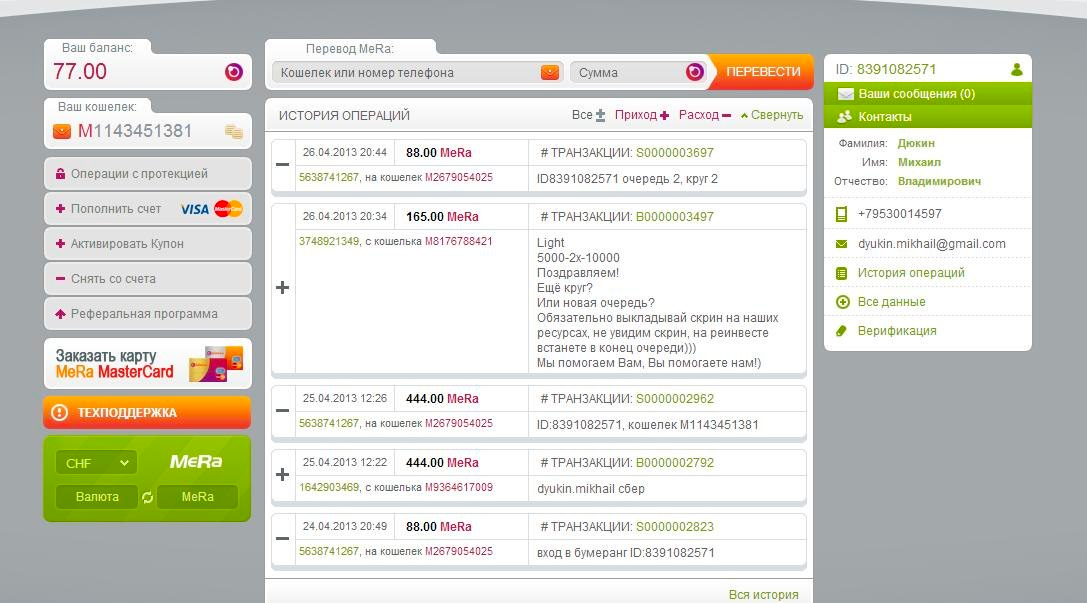This screenshot has height=603, width=1087.
Task: Click the currency icon in Сумма field
Action: click(695, 72)
